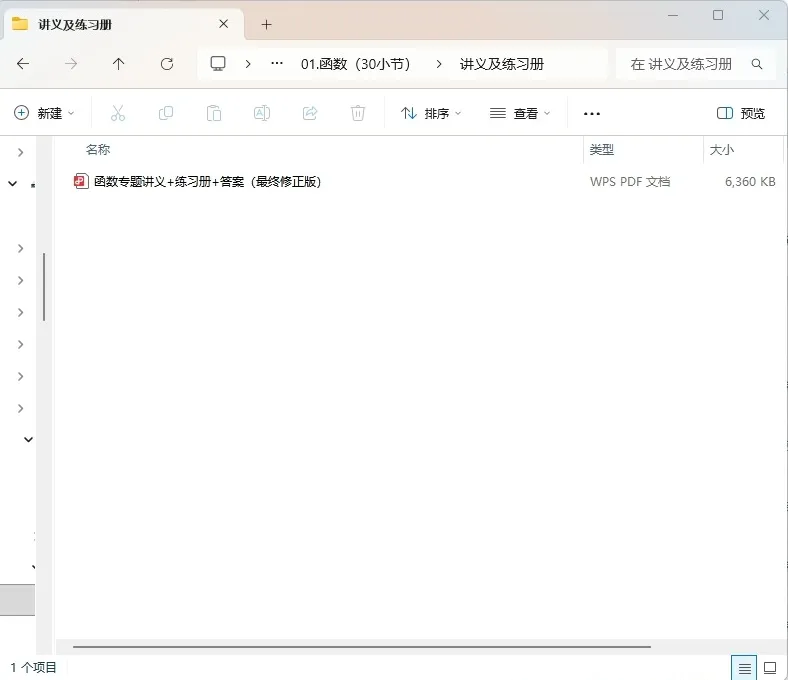The image size is (788, 680).
Task: Switch to large thumbnails view in status bar
Action: pyautogui.click(x=770, y=668)
